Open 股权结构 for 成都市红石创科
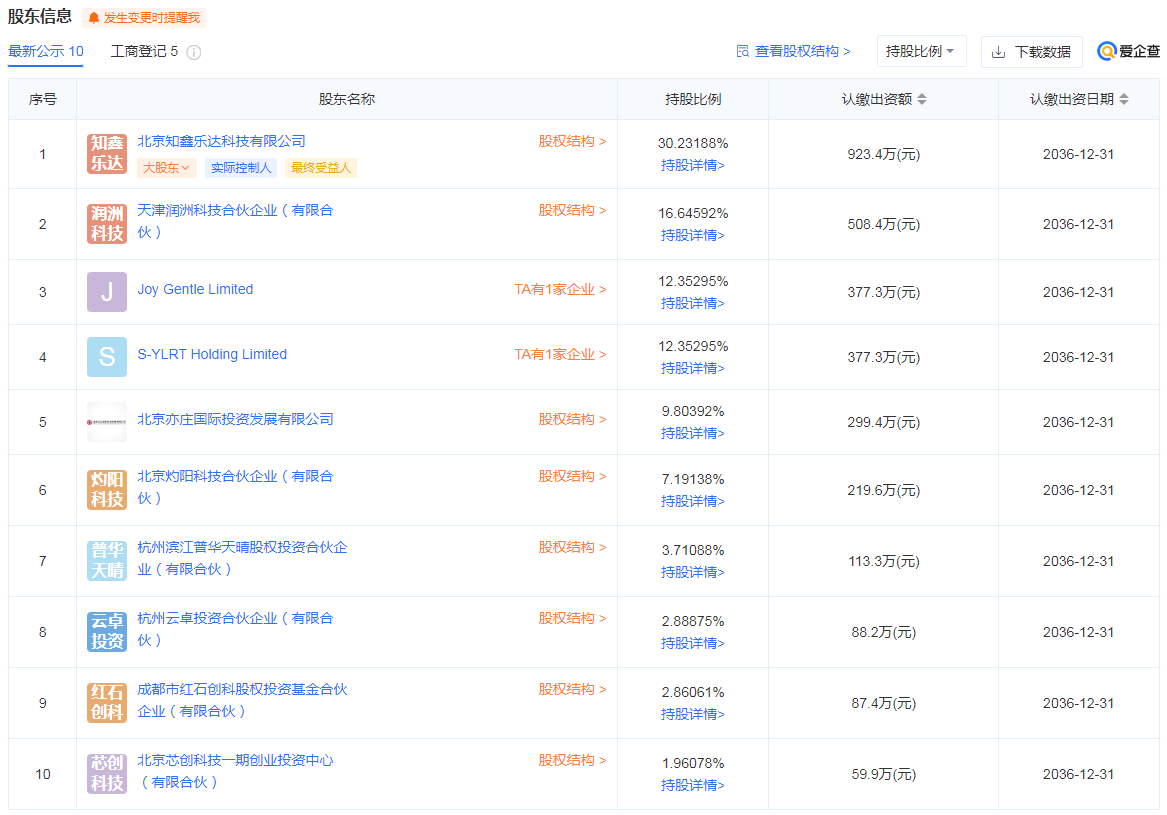This screenshot has height=815, width=1167. pos(572,689)
